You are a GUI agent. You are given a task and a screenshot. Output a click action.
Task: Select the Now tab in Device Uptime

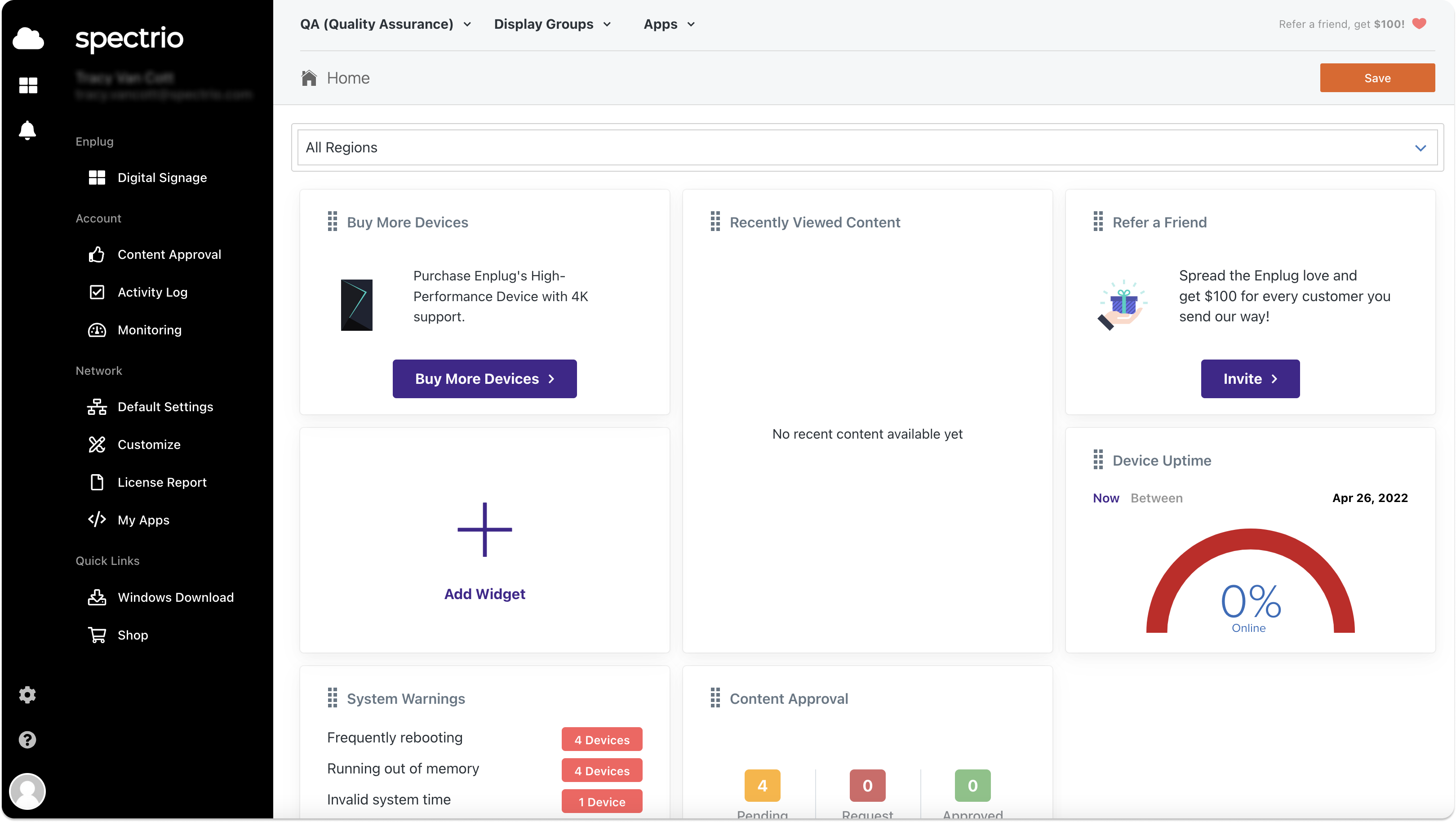[1105, 498]
